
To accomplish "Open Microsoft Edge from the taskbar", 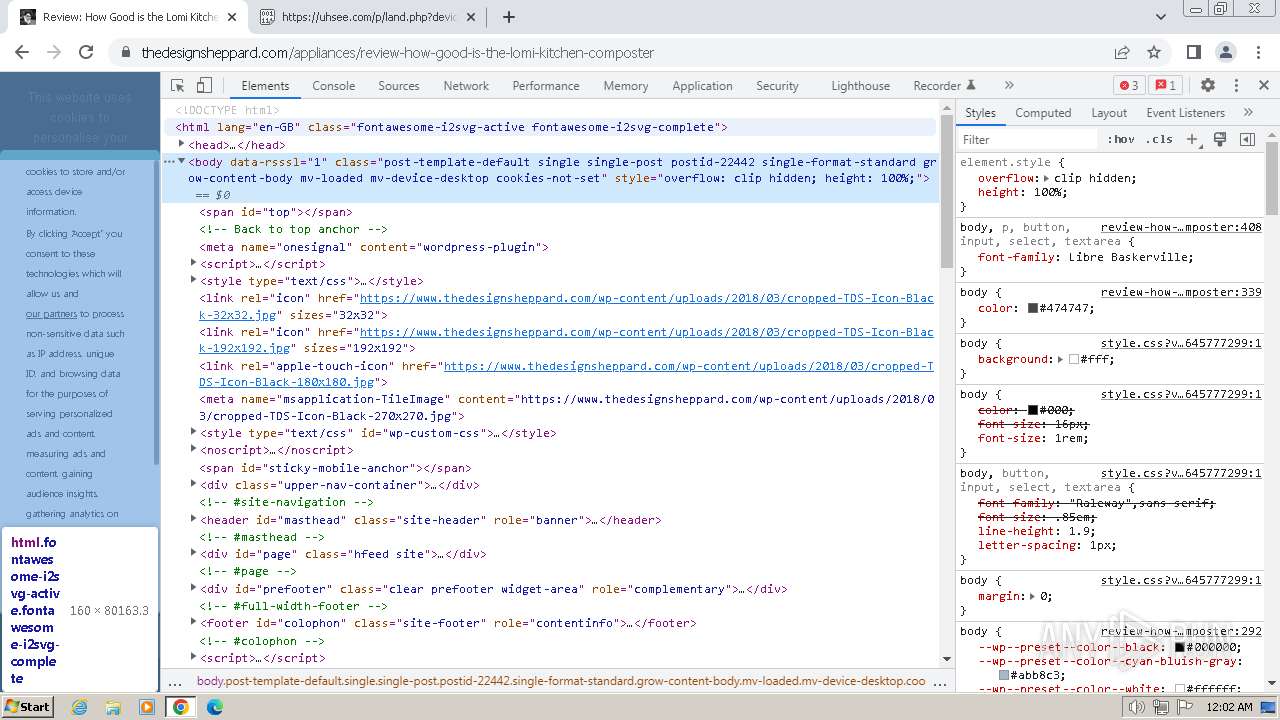I will point(214,707).
